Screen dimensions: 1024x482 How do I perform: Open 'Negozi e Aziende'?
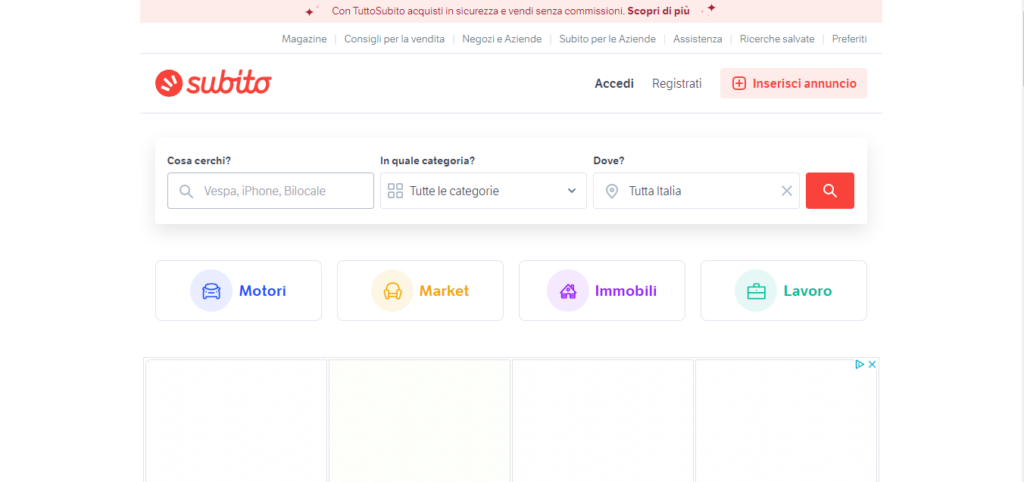click(502, 39)
